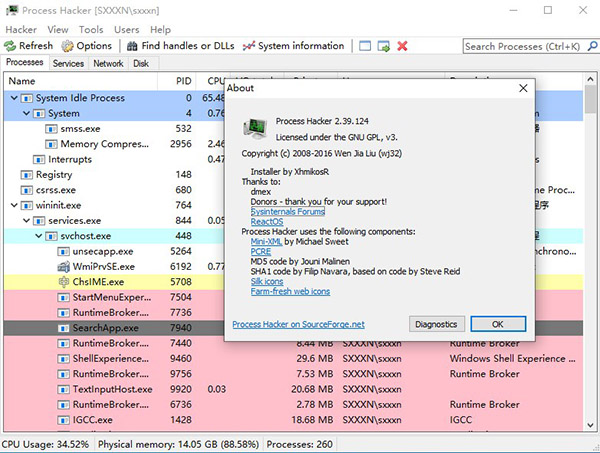Collapse the svchost.exe tree node
This screenshot has height=453, width=600.
(x=38, y=236)
